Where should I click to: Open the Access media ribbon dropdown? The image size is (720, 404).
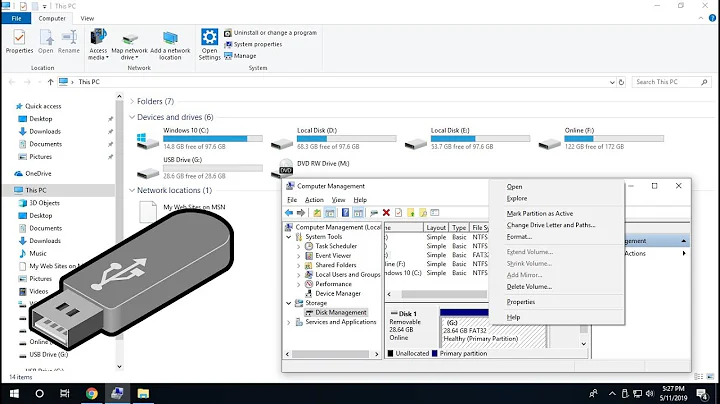98,45
